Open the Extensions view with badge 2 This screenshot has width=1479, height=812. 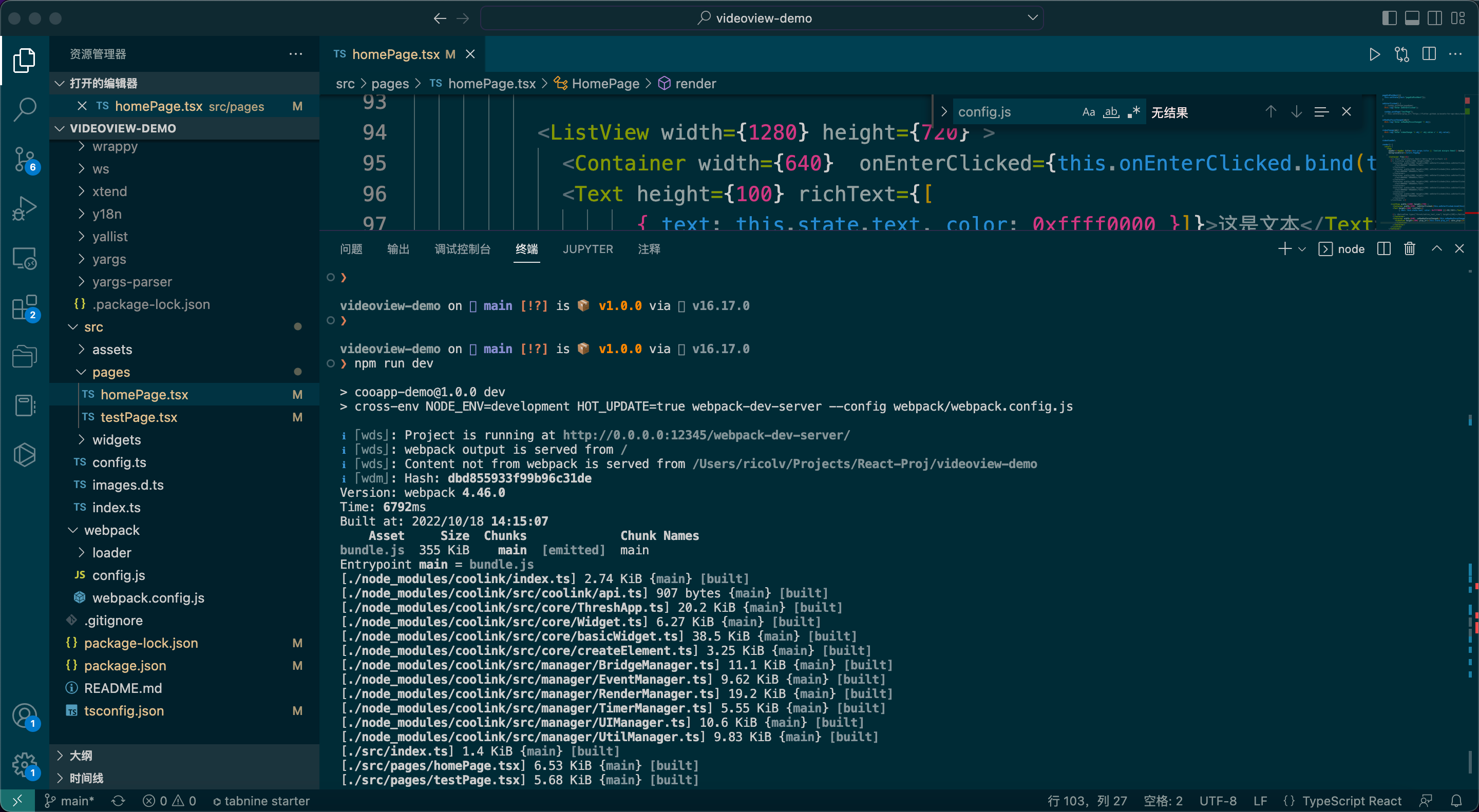25,307
